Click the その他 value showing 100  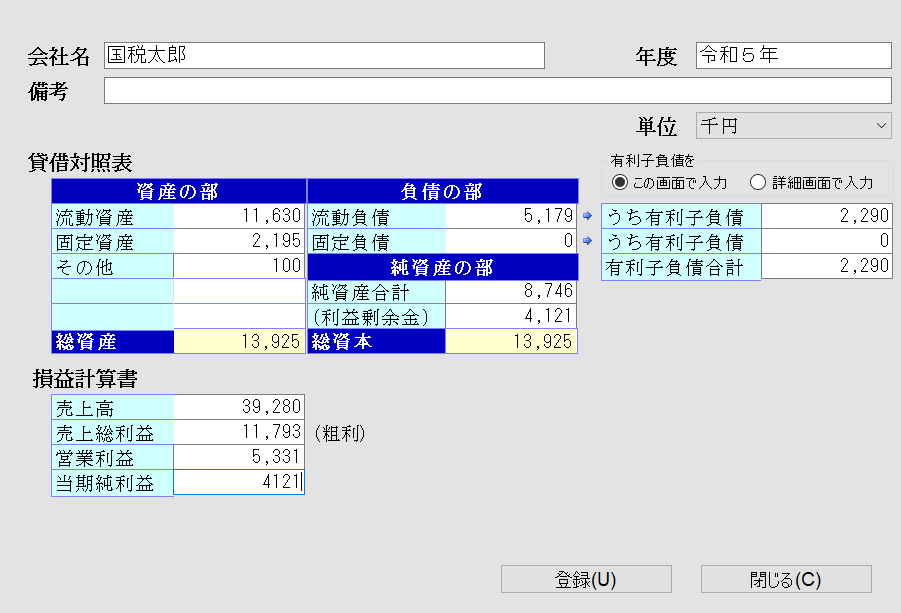[240, 265]
